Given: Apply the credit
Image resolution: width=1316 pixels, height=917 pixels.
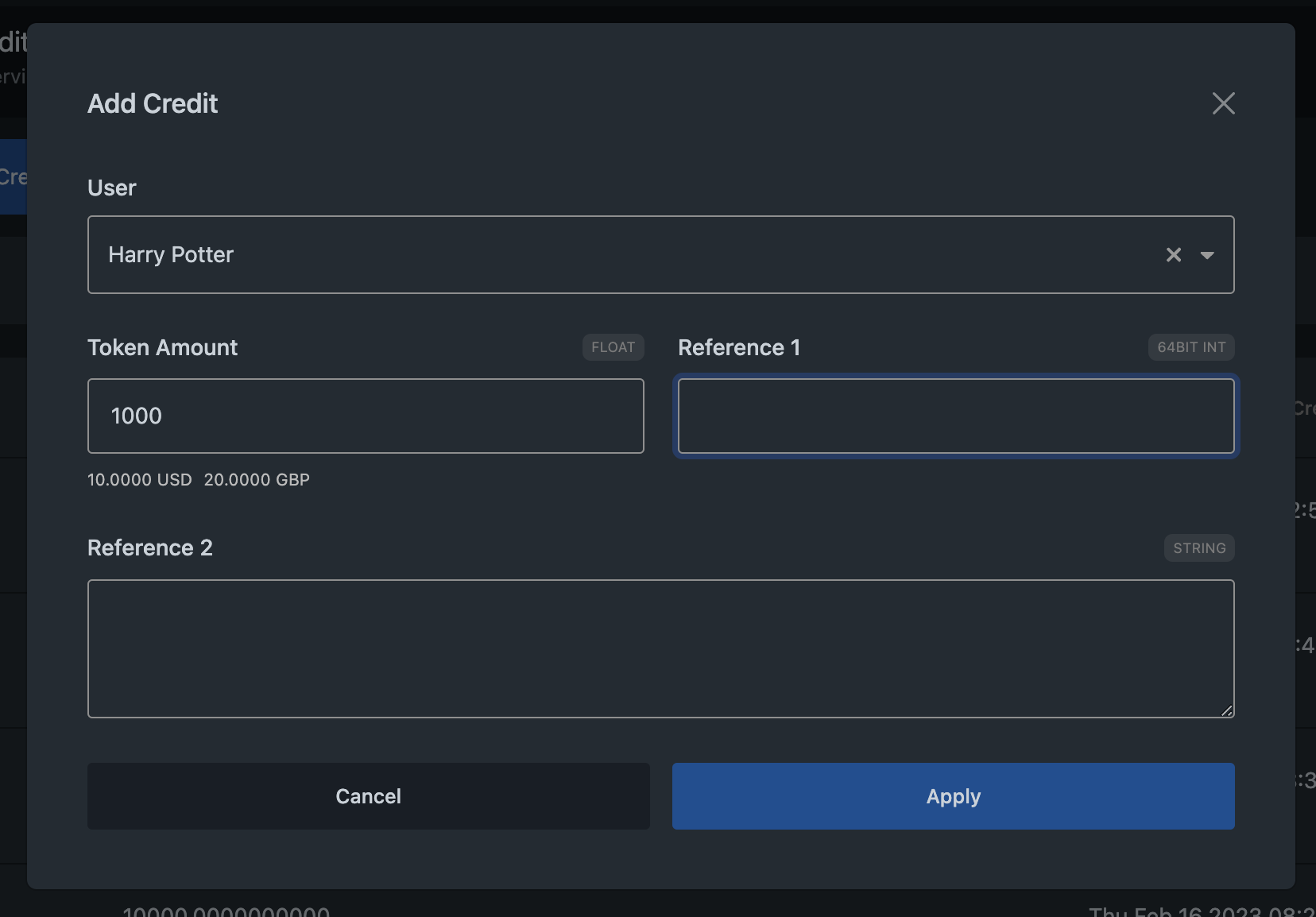Looking at the screenshot, I should click(x=953, y=796).
